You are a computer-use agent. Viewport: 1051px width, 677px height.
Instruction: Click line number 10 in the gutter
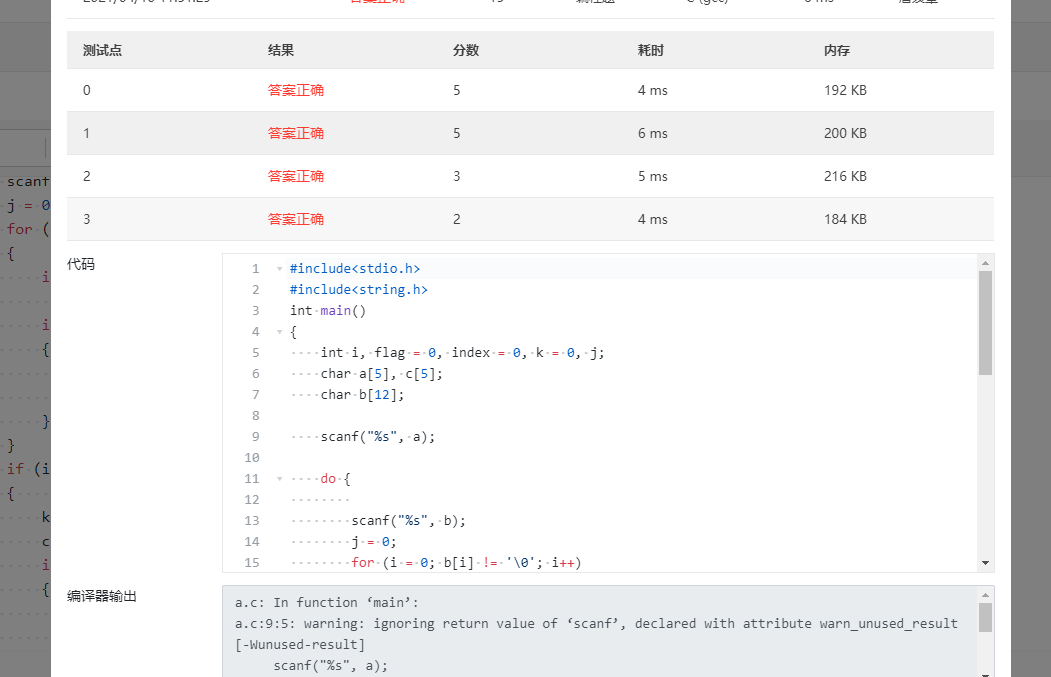pos(251,458)
